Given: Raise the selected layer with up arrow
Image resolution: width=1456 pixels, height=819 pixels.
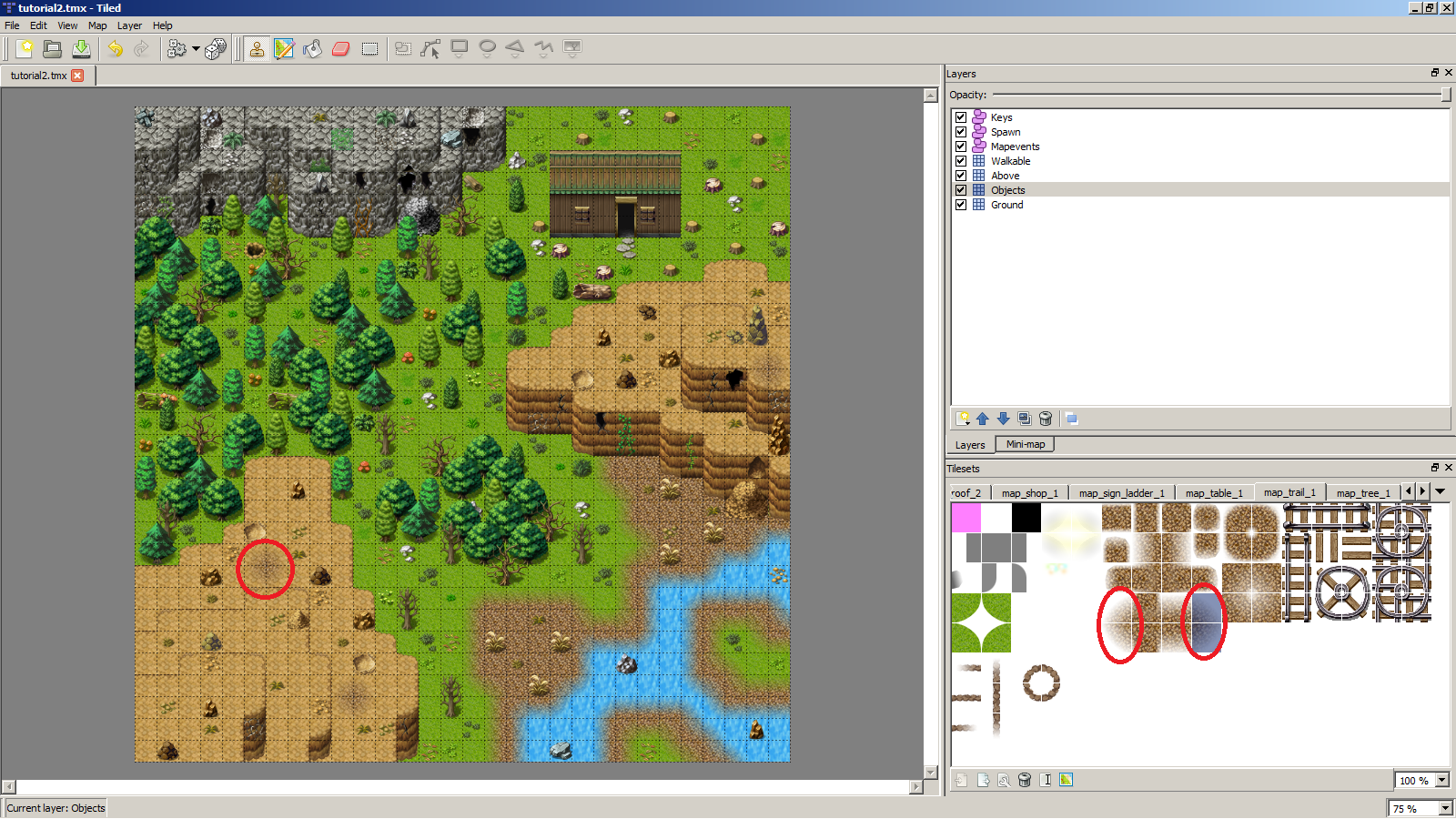Looking at the screenshot, I should (983, 419).
